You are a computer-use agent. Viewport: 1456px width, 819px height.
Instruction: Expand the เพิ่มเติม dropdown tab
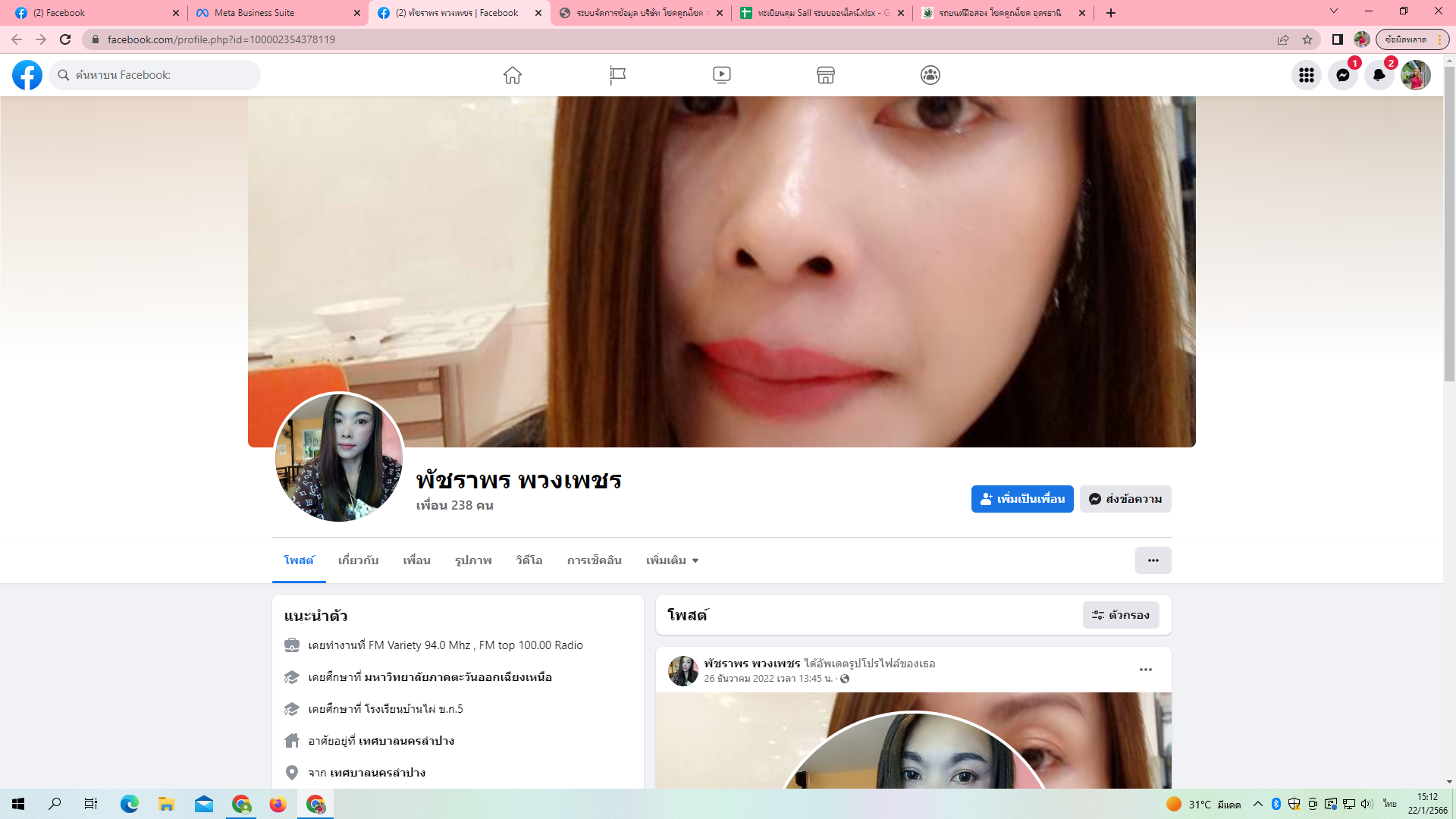(672, 560)
